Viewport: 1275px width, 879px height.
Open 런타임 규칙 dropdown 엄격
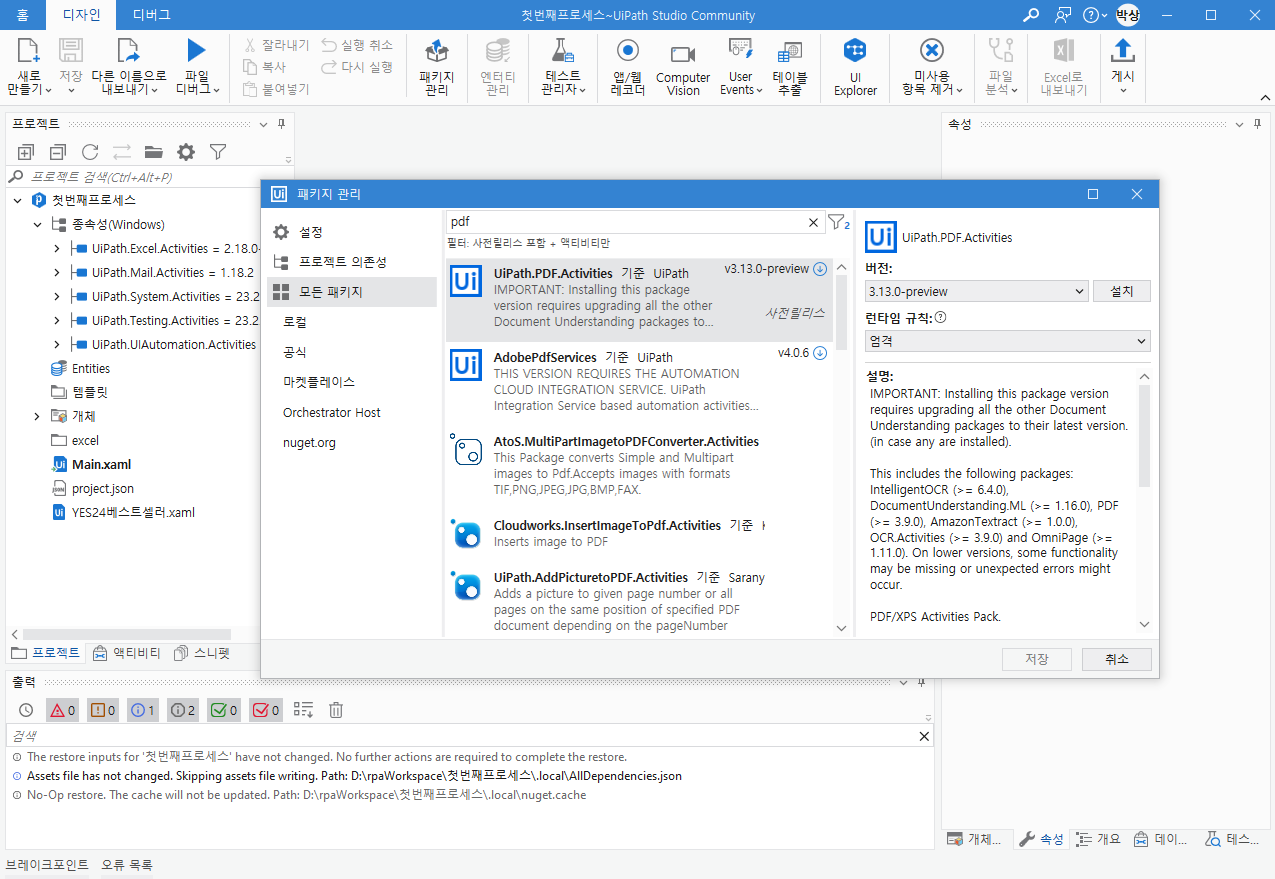pyautogui.click(x=1008, y=341)
